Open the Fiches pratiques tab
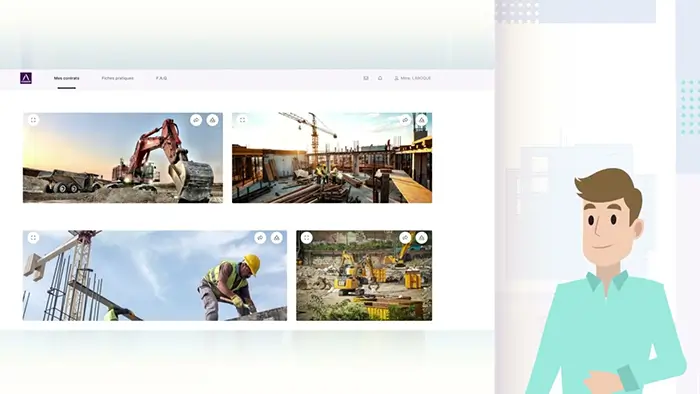 click(117, 78)
